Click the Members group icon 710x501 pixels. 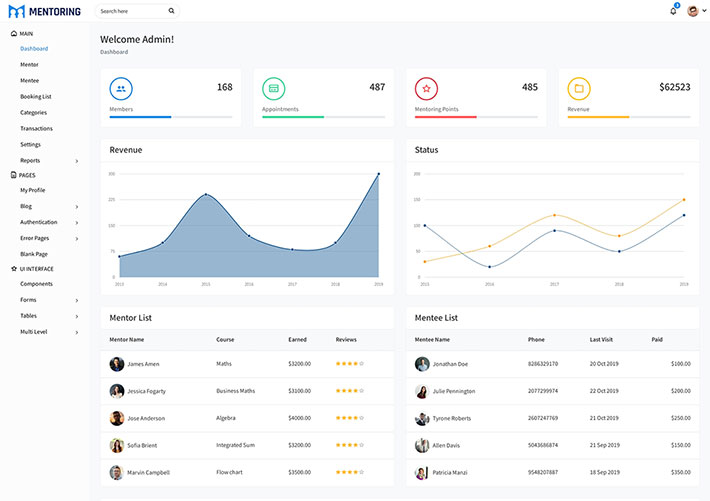121,88
